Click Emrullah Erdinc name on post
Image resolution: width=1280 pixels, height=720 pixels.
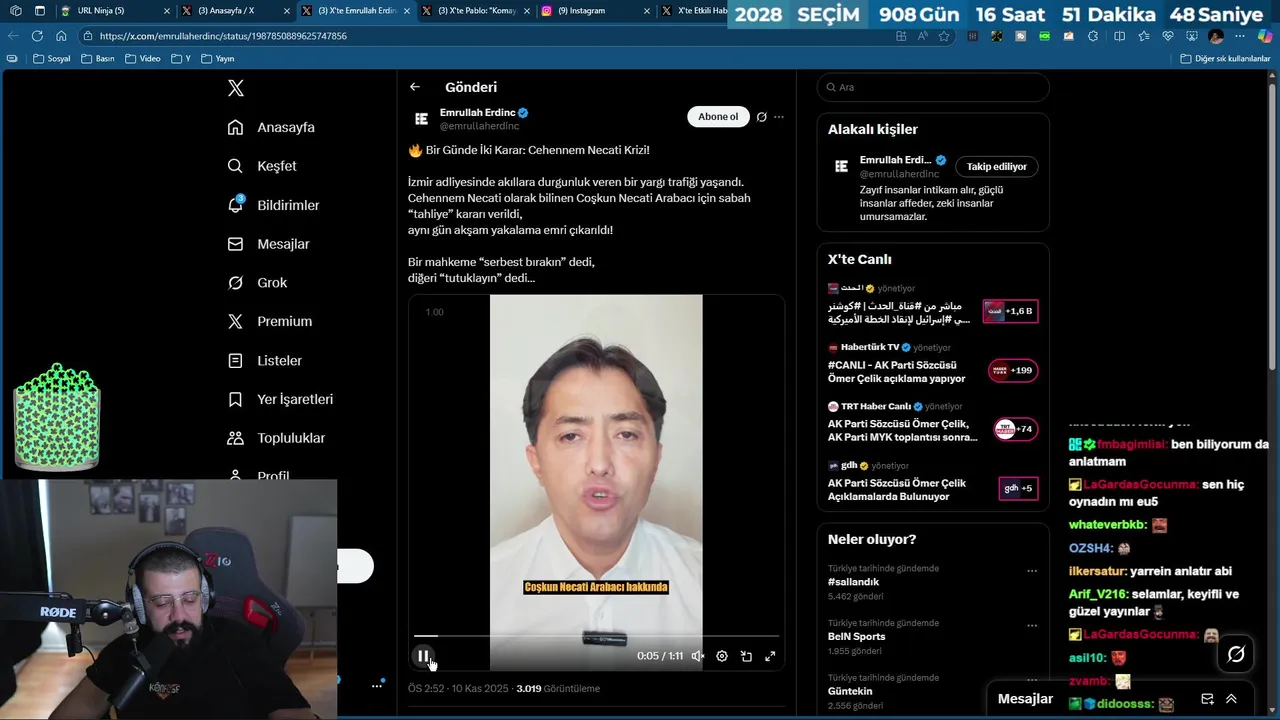coord(477,113)
